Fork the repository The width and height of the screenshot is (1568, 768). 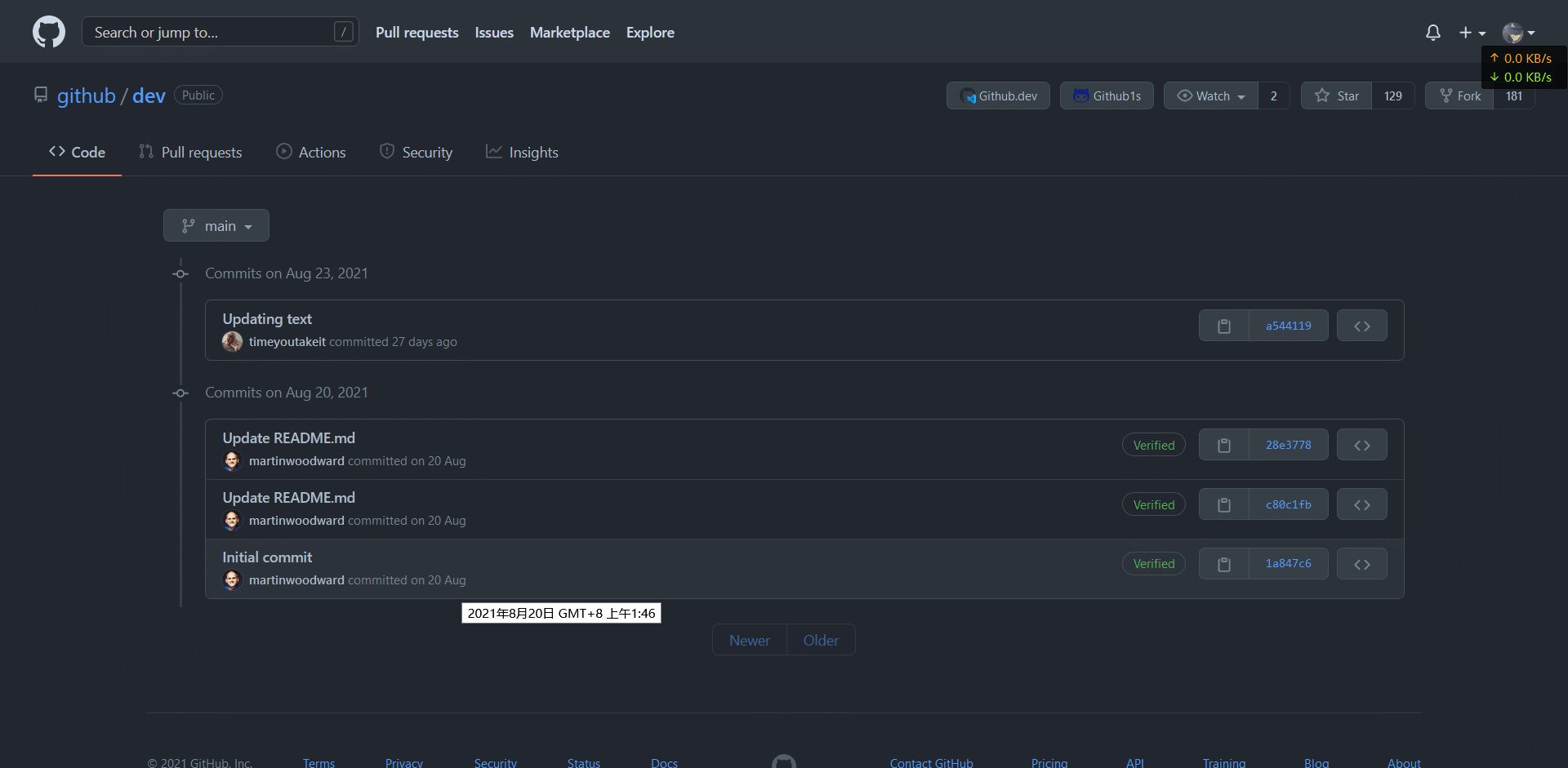click(1459, 95)
